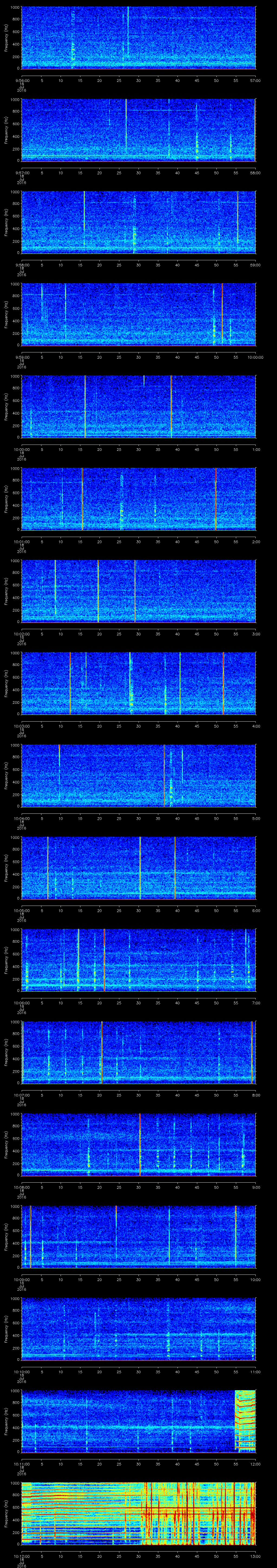Choose the spectrogram panel starting at 10:02:00

pos(138,591)
